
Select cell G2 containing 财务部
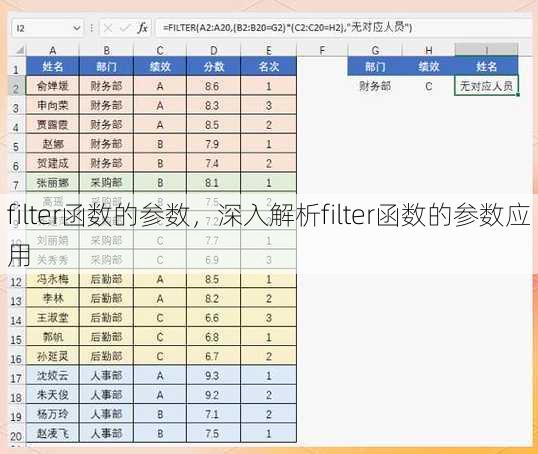tap(375, 86)
